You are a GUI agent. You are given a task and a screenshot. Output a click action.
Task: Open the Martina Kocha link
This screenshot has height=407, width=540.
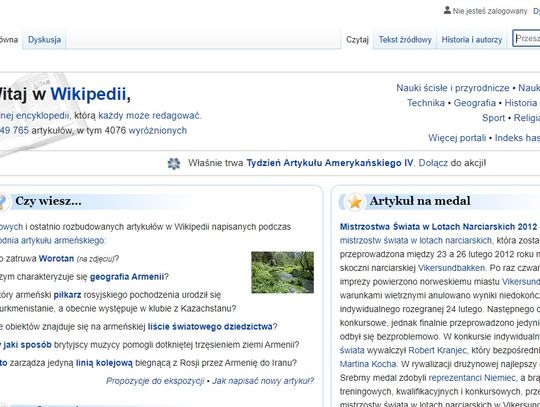point(368,364)
